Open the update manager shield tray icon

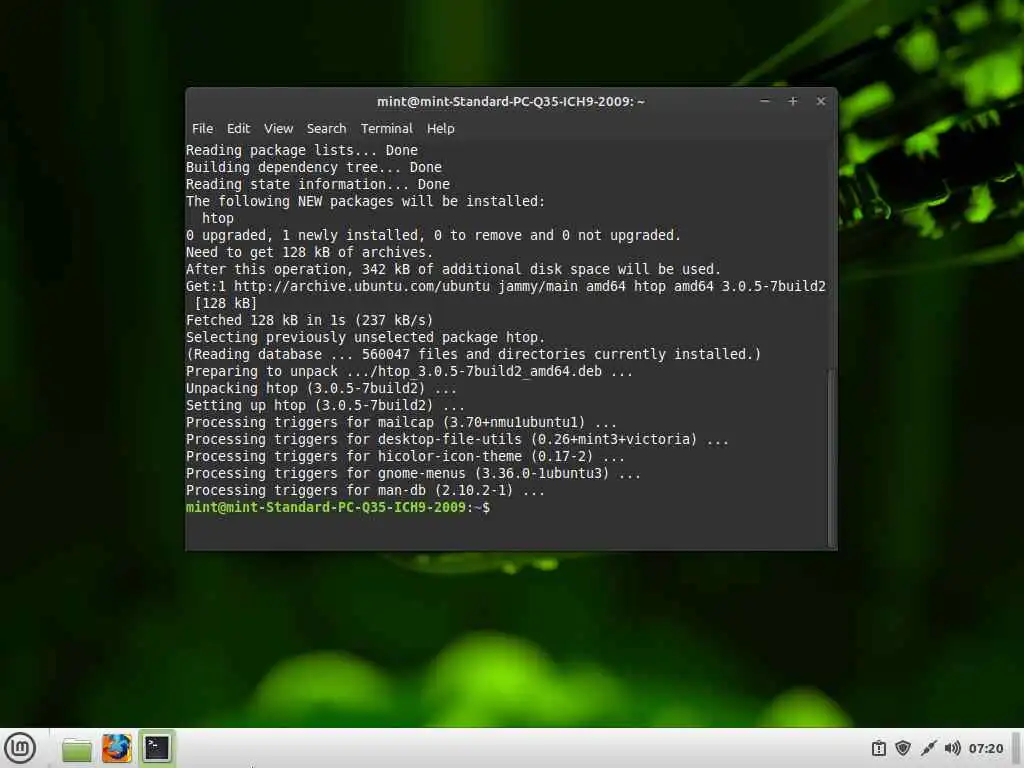(x=903, y=748)
